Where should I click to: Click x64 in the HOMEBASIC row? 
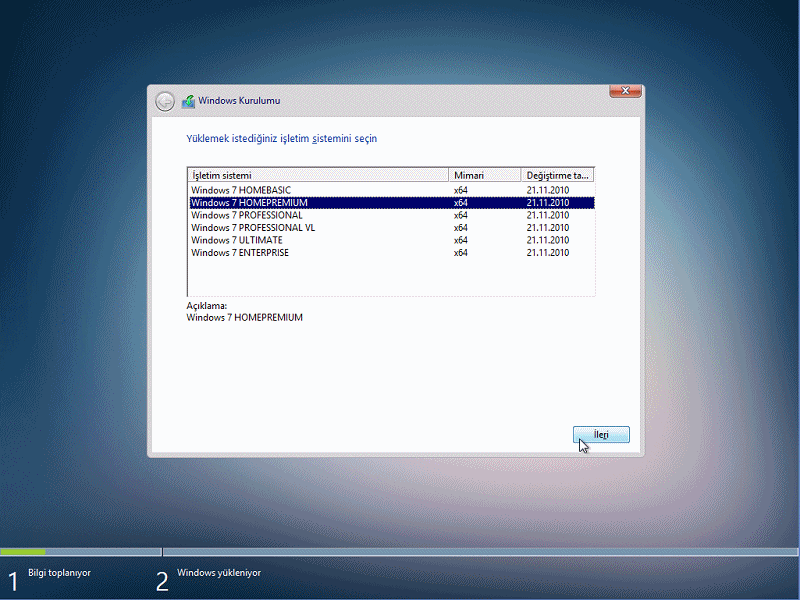click(x=460, y=190)
